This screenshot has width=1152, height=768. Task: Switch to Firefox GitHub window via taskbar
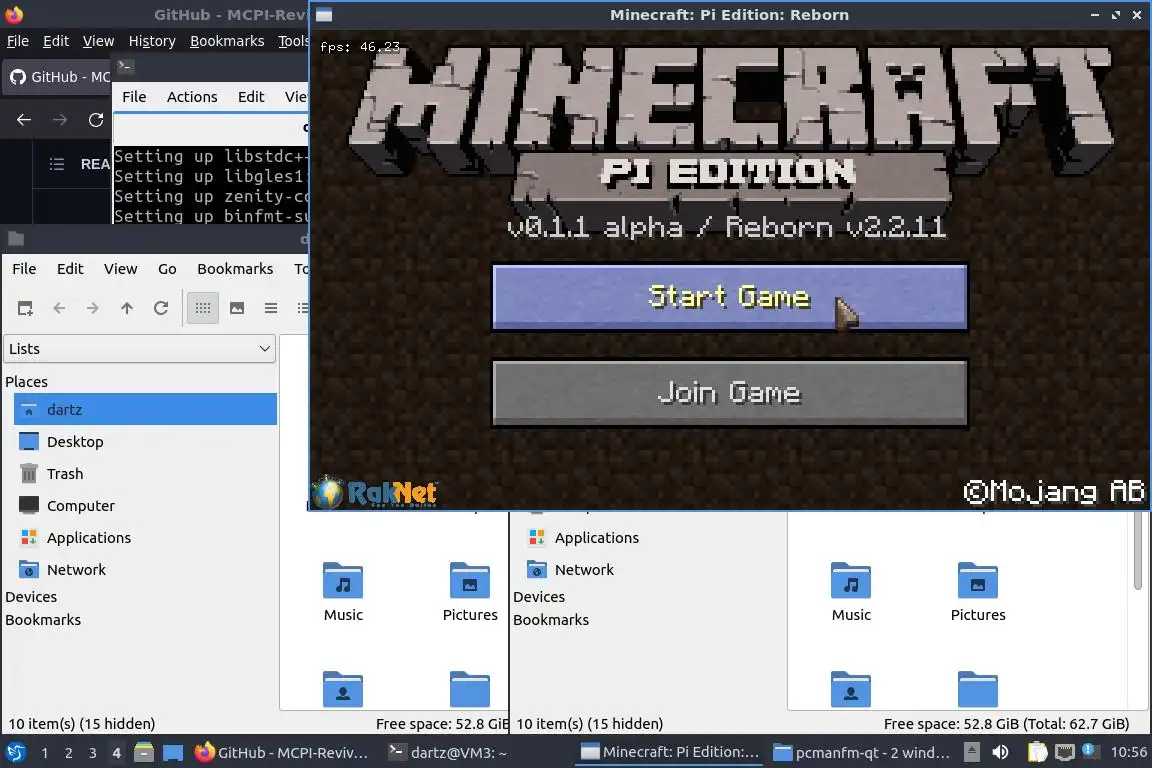(282, 753)
